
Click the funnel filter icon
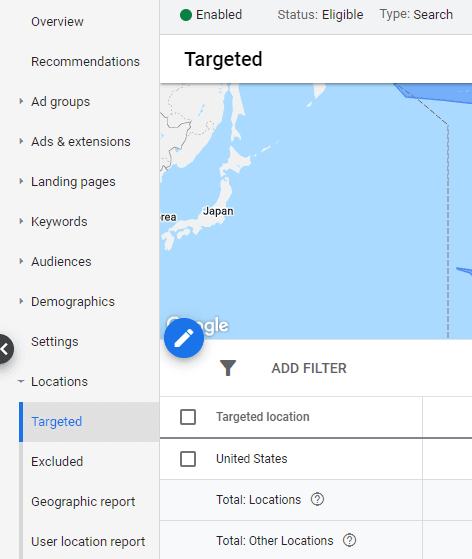tap(228, 368)
